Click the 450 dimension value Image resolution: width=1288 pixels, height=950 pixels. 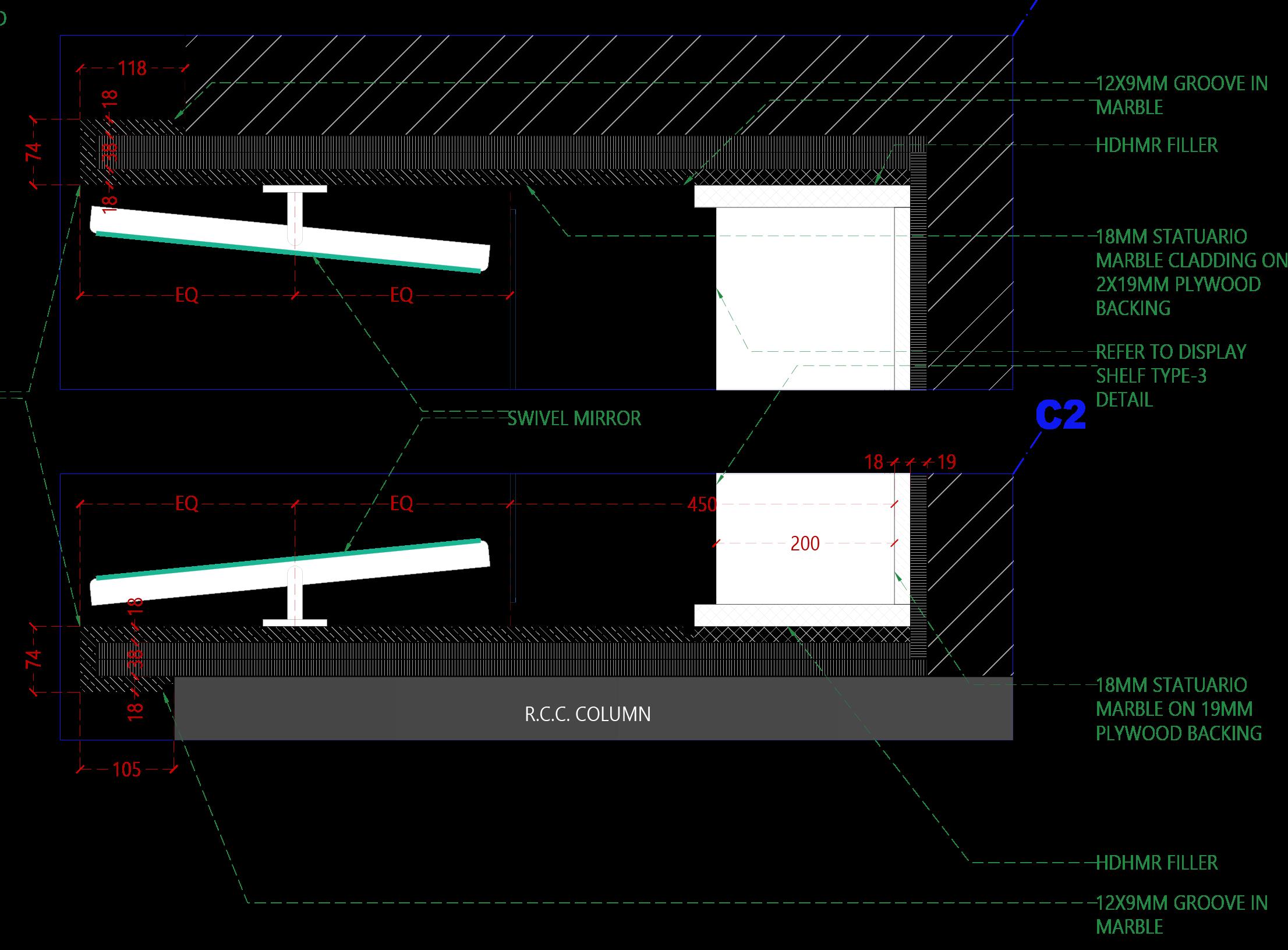pyautogui.click(x=701, y=504)
